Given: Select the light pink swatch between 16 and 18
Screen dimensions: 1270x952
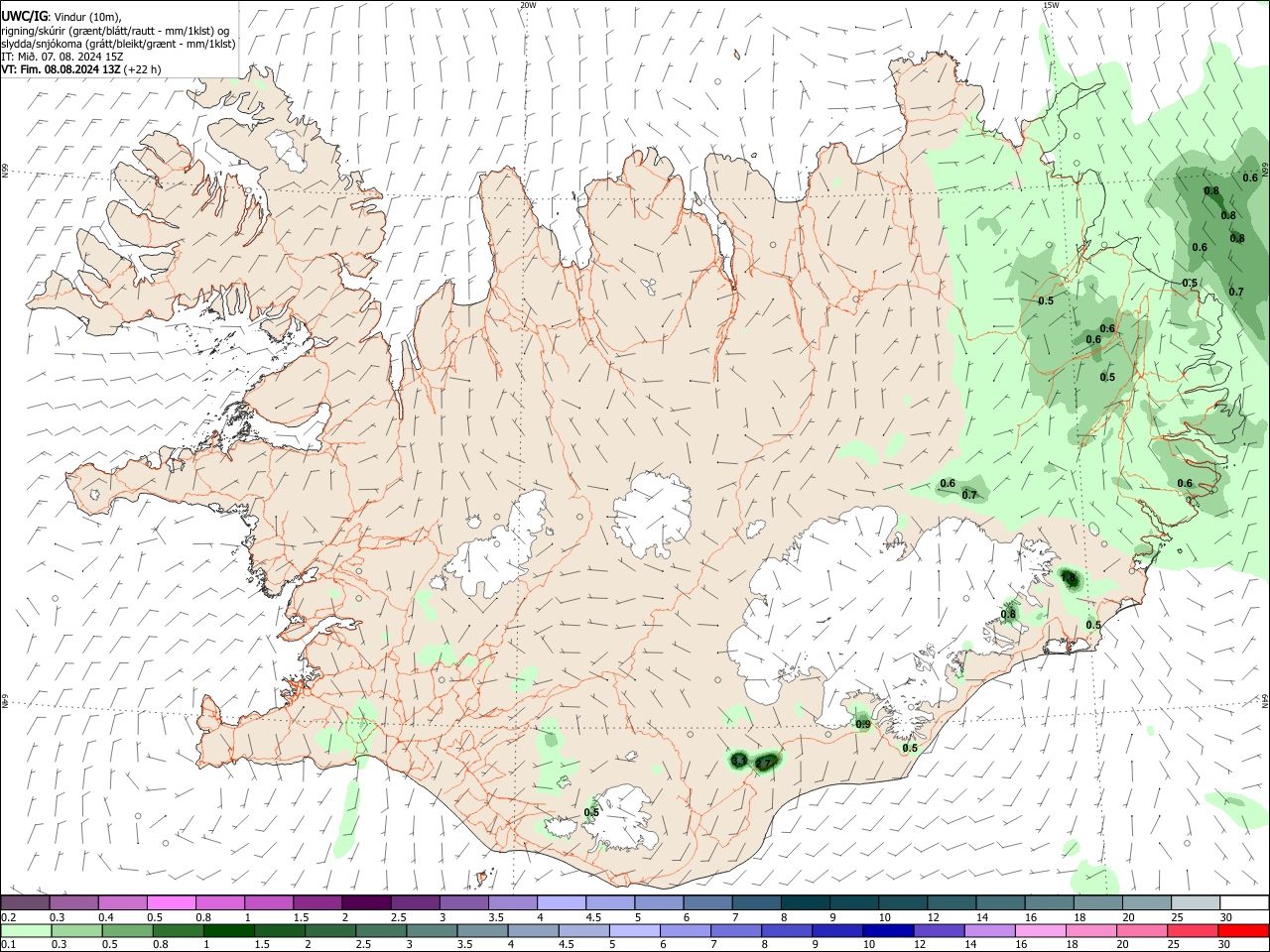Looking at the screenshot, I should [1039, 930].
